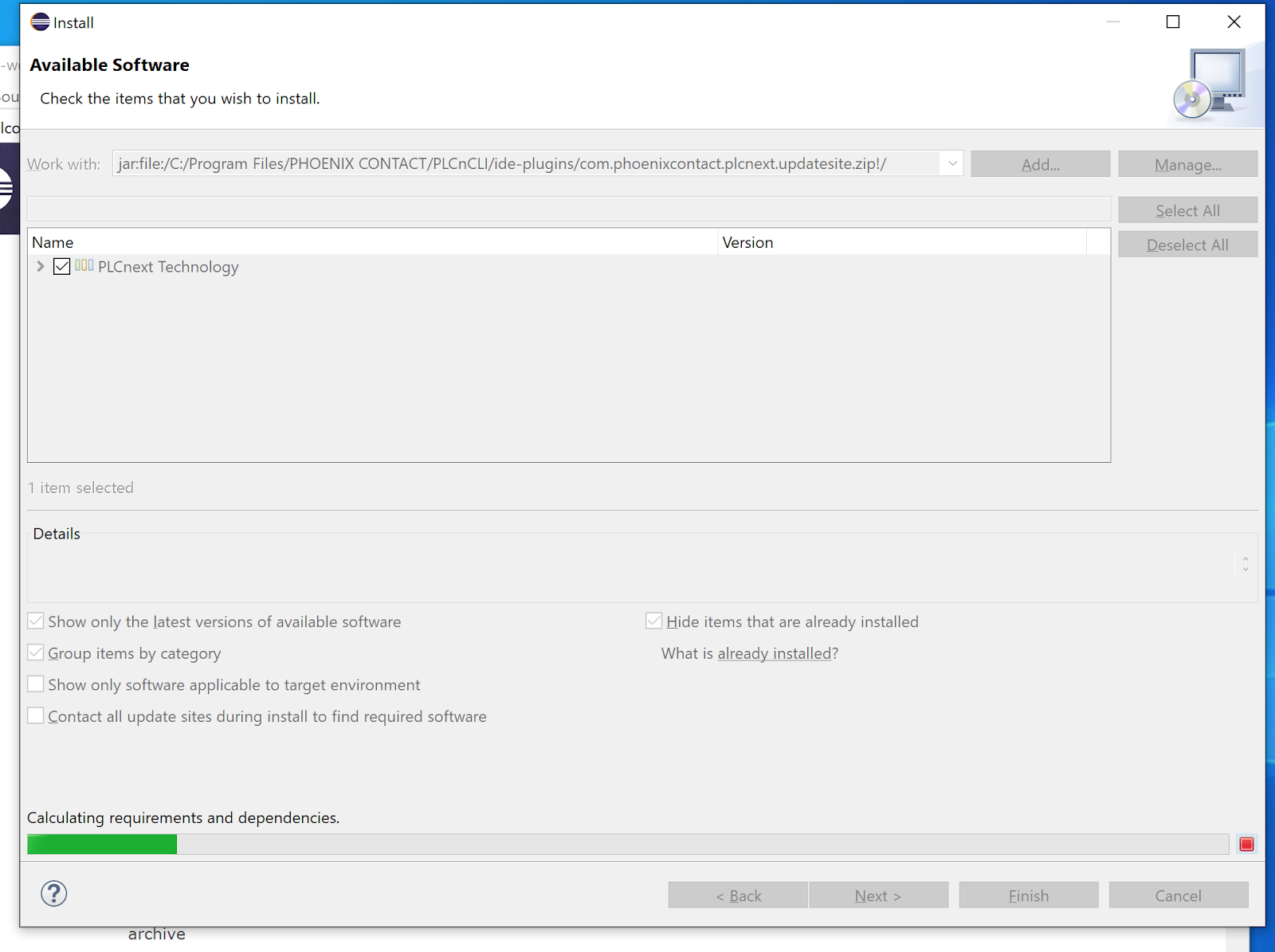Viewport: 1275px width, 952px height.
Task: Click the Details scroll stepper arrows
Action: pos(1246,564)
